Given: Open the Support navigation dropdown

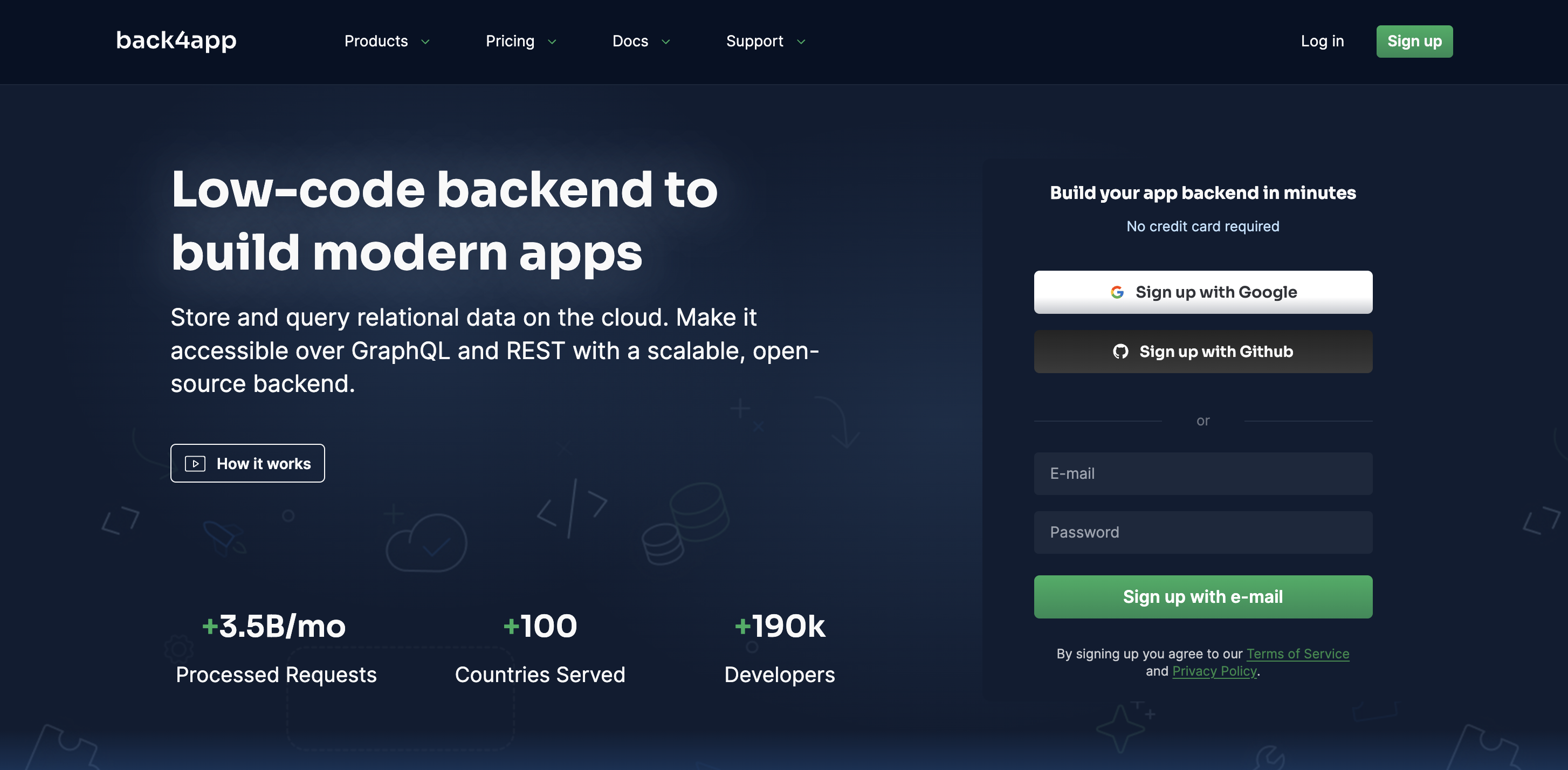Looking at the screenshot, I should click(766, 41).
